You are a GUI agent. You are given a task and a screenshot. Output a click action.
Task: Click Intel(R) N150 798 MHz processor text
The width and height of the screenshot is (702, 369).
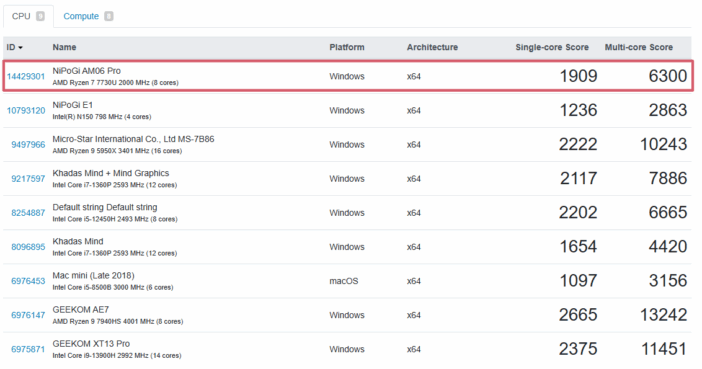tap(102, 117)
